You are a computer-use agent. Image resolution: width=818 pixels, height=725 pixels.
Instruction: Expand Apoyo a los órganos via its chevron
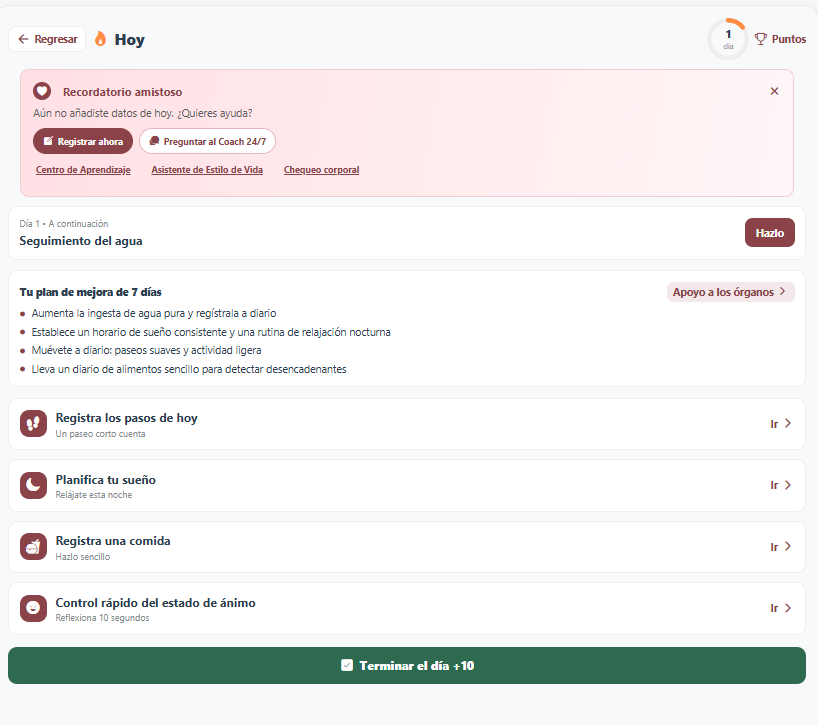(780, 291)
